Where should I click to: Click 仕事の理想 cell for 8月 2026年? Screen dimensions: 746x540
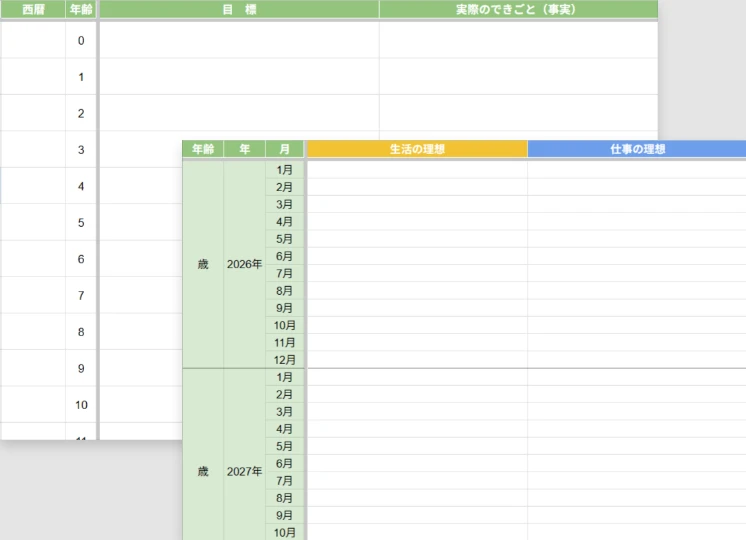point(636,290)
